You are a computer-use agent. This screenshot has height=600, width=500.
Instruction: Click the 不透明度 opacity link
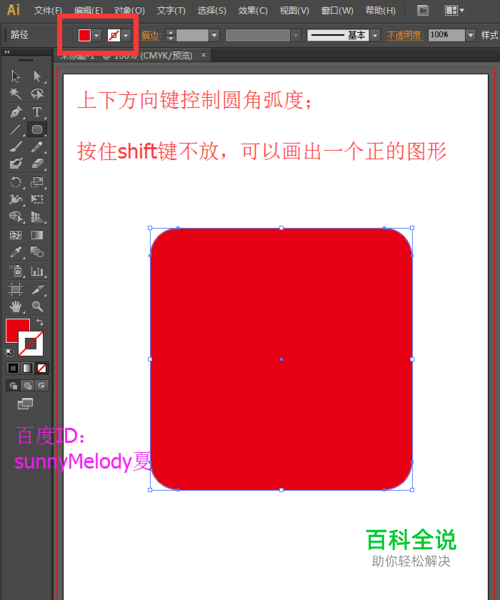click(x=405, y=36)
